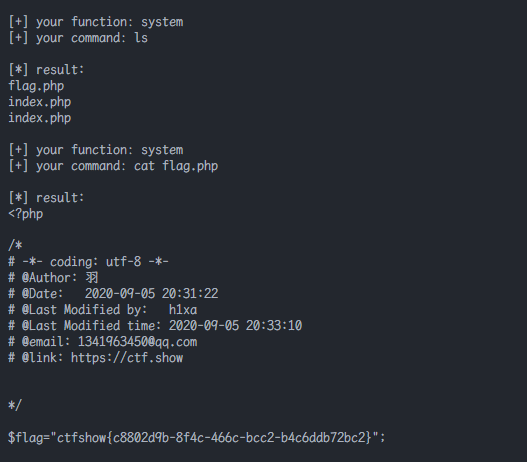Click the second index.php line

40,118
